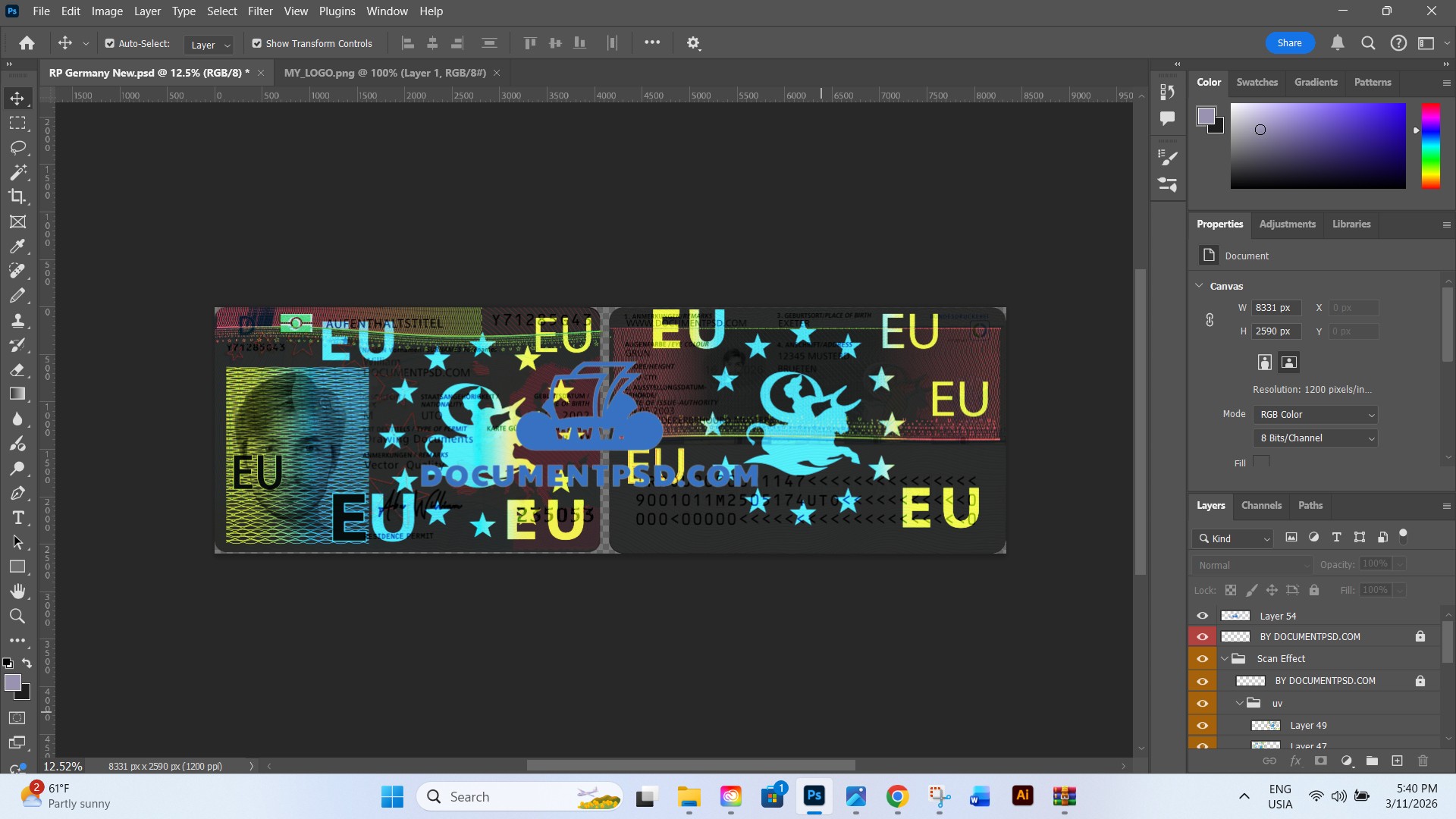1456x819 pixels.
Task: Toggle the Auto-Select checkbox
Action: [x=110, y=43]
